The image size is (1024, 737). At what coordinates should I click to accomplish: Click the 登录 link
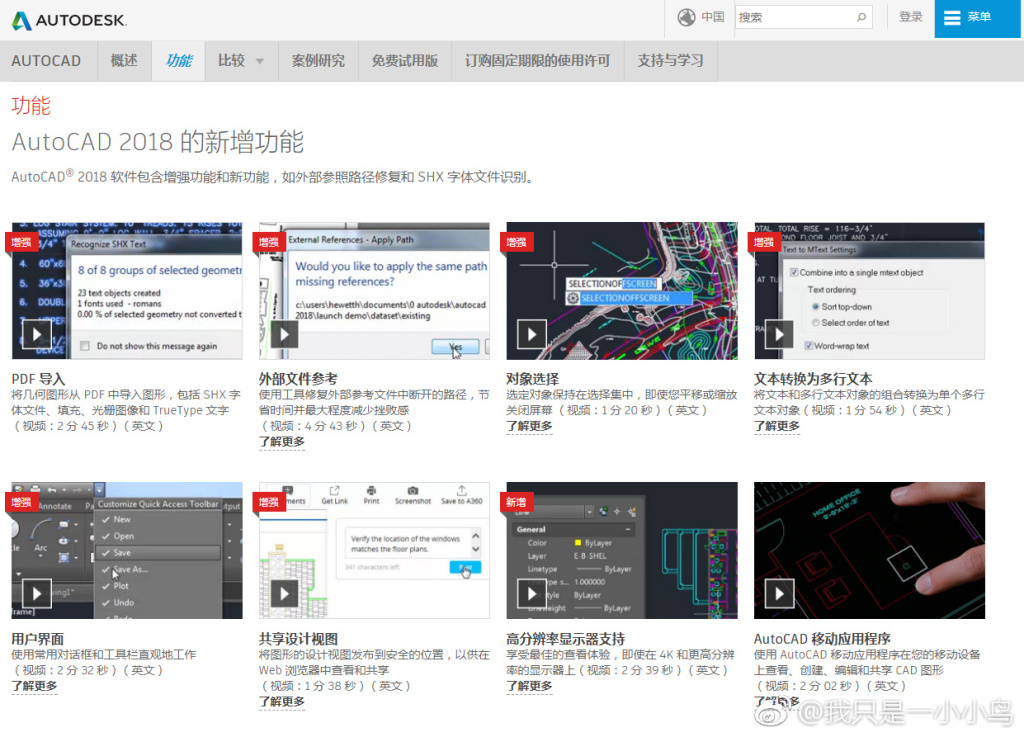(910, 17)
